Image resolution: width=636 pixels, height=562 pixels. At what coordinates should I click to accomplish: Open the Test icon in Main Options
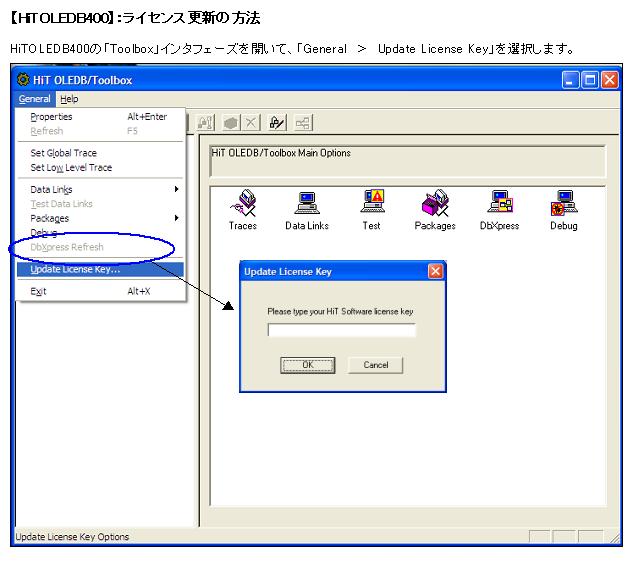(x=372, y=210)
